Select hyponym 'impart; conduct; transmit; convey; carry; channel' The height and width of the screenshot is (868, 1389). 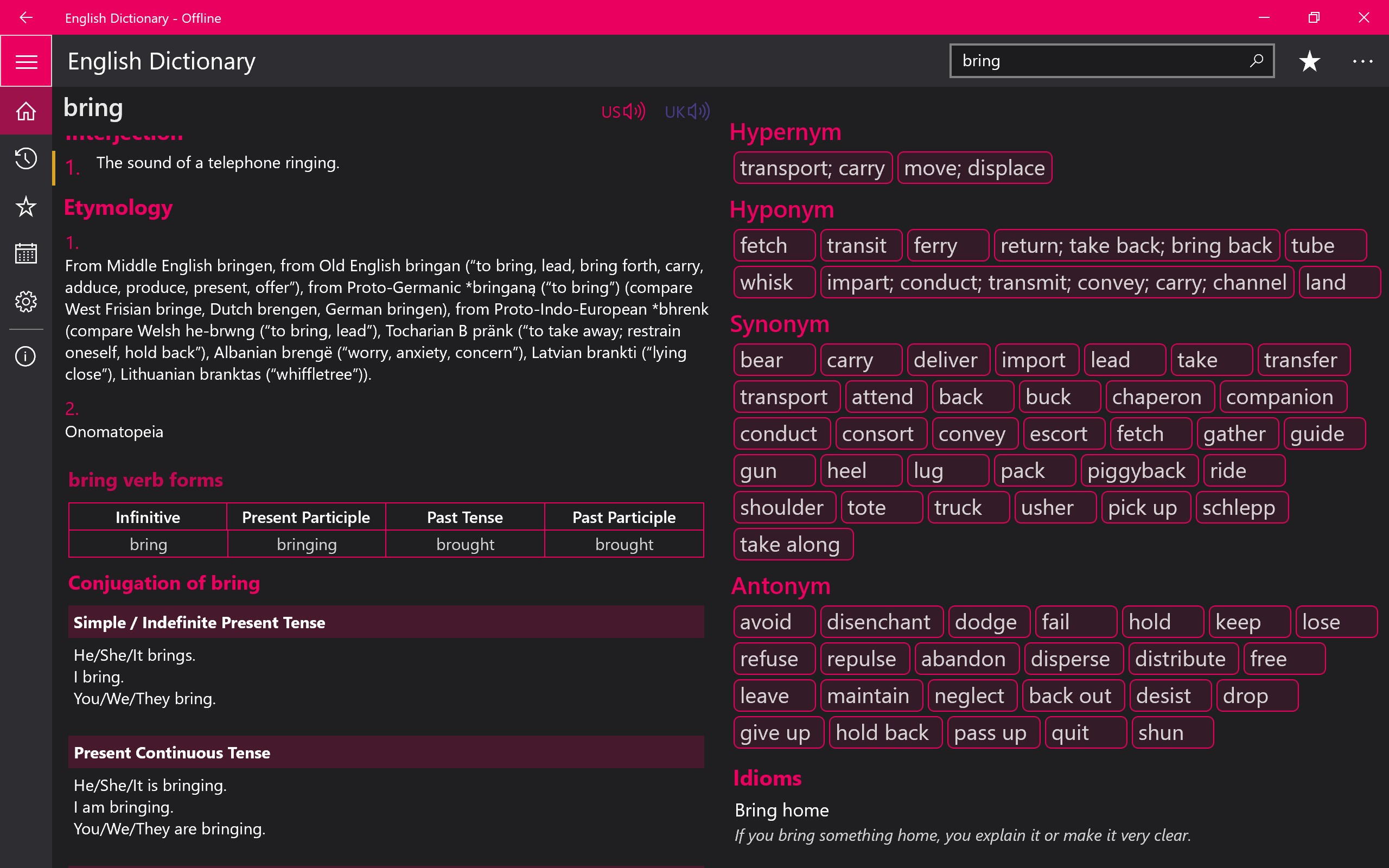1057,283
